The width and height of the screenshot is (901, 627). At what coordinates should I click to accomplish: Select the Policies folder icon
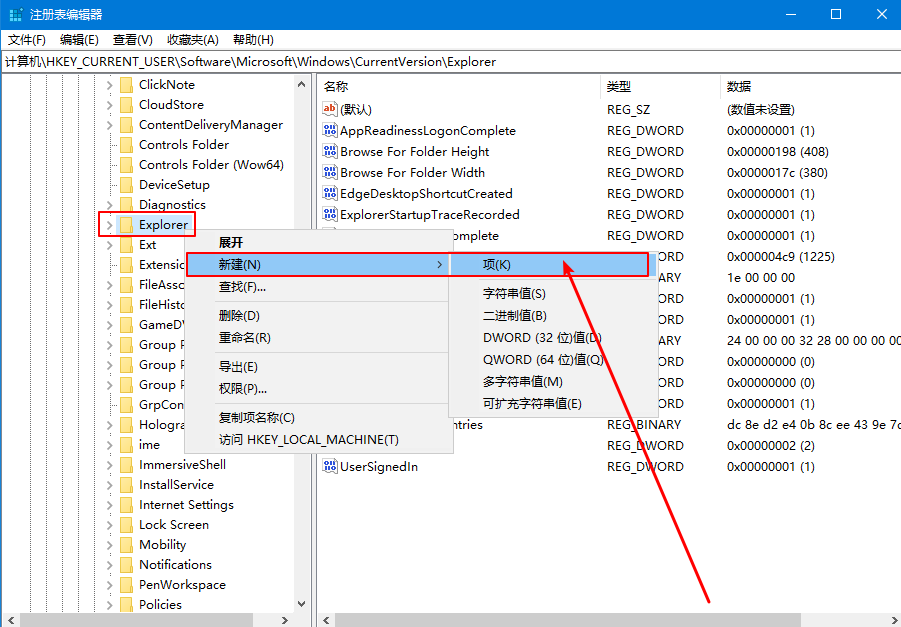pos(126,605)
